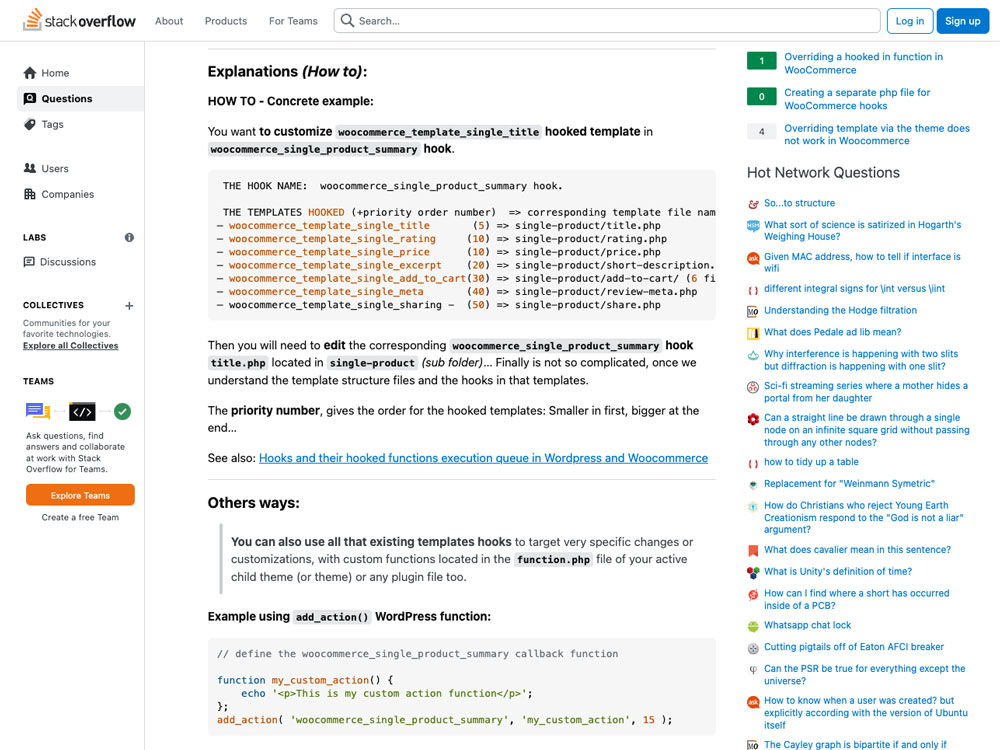Click the Home house icon
The image size is (1000, 750).
pos(30,73)
